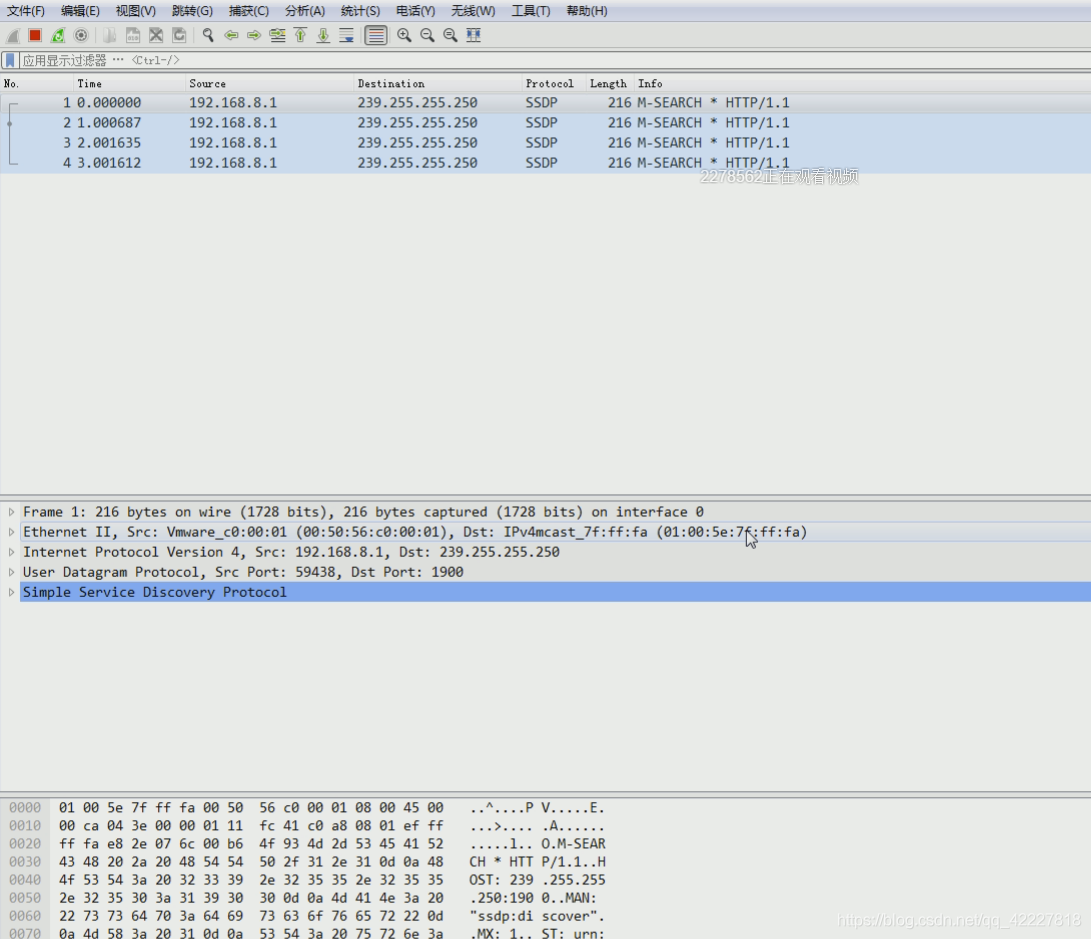
Task: Click the display filter bookmark icon
Action: (10, 61)
